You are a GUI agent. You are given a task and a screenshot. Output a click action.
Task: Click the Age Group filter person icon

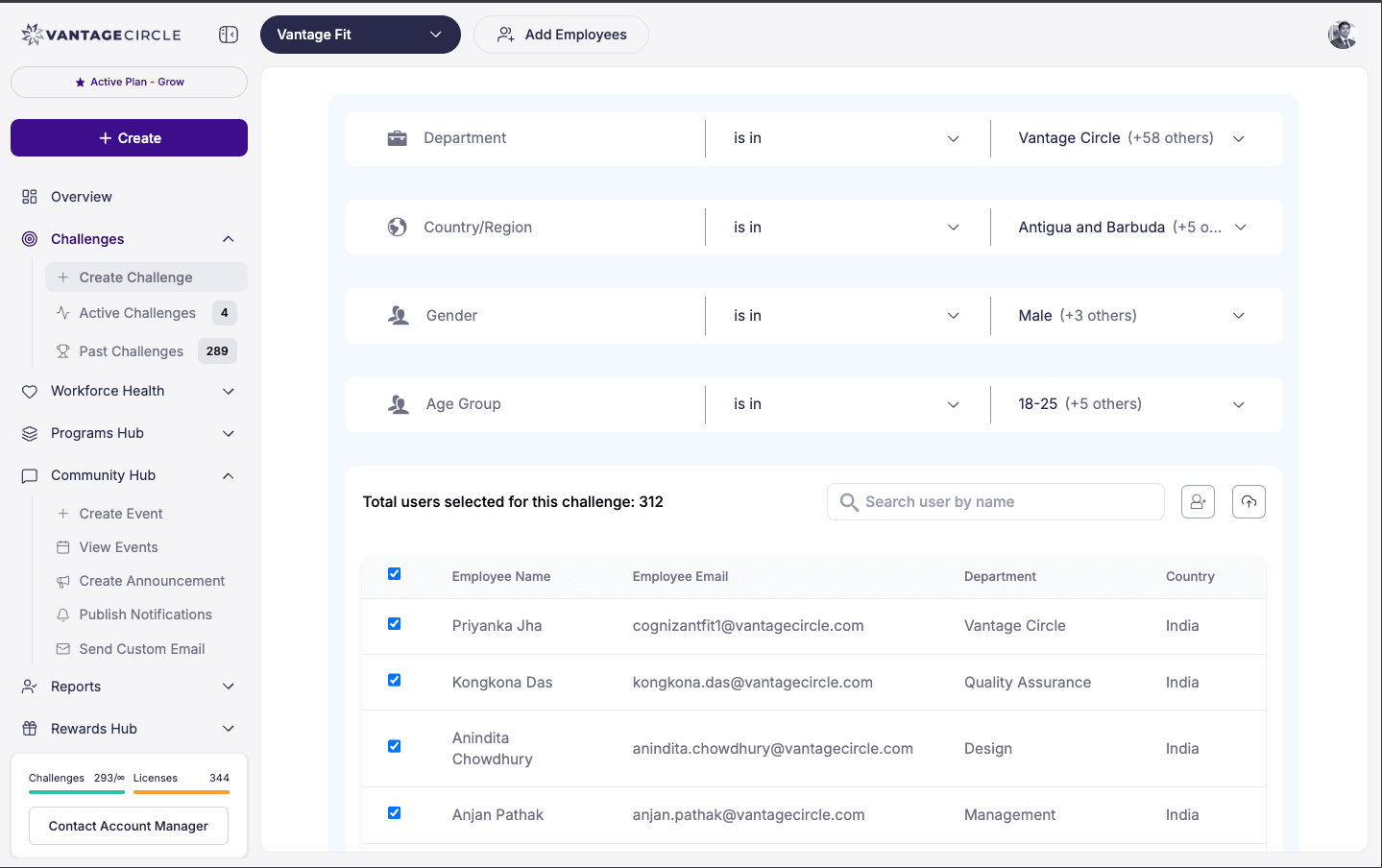point(399,404)
